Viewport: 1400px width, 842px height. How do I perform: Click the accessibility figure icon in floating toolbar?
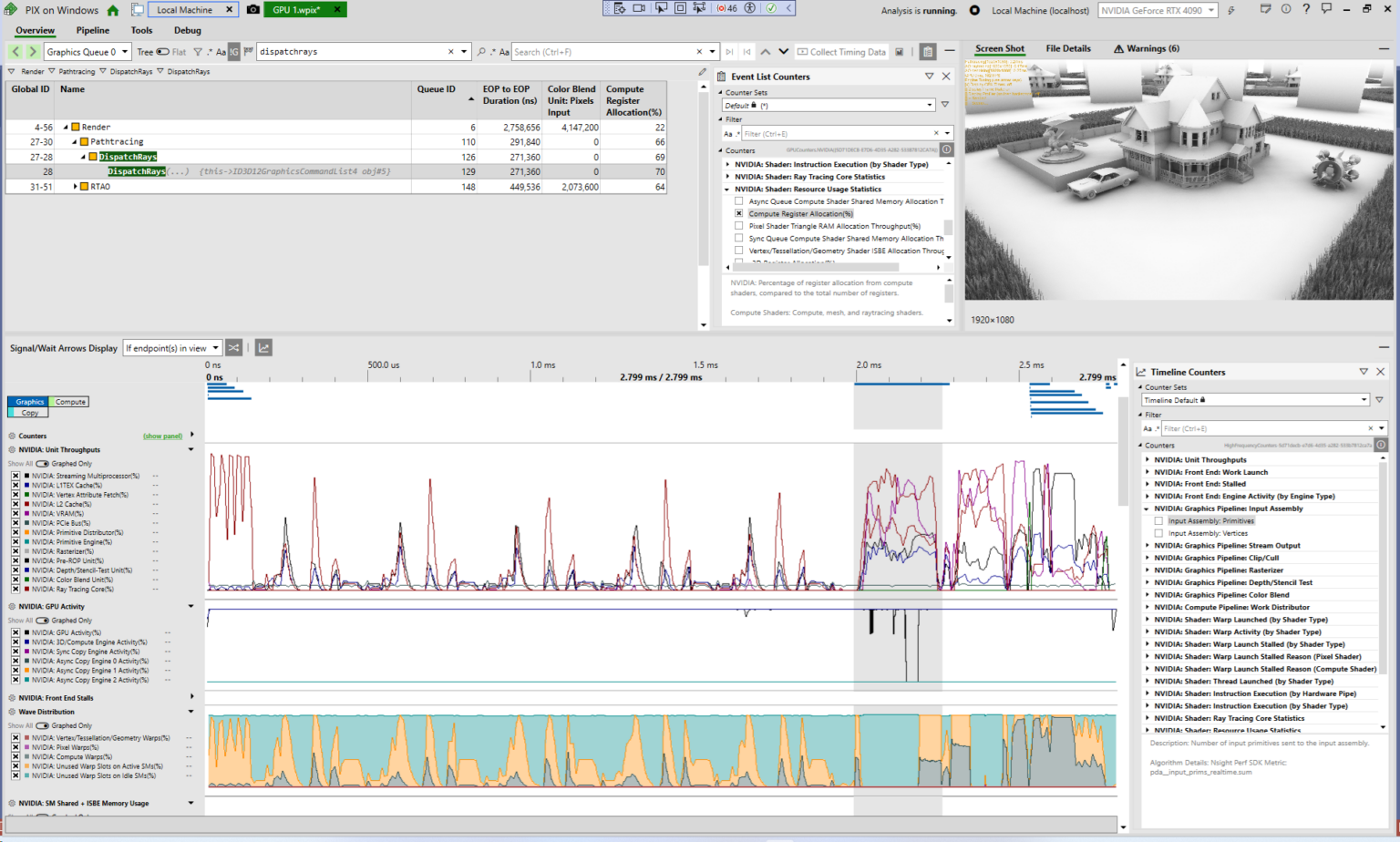(x=750, y=8)
